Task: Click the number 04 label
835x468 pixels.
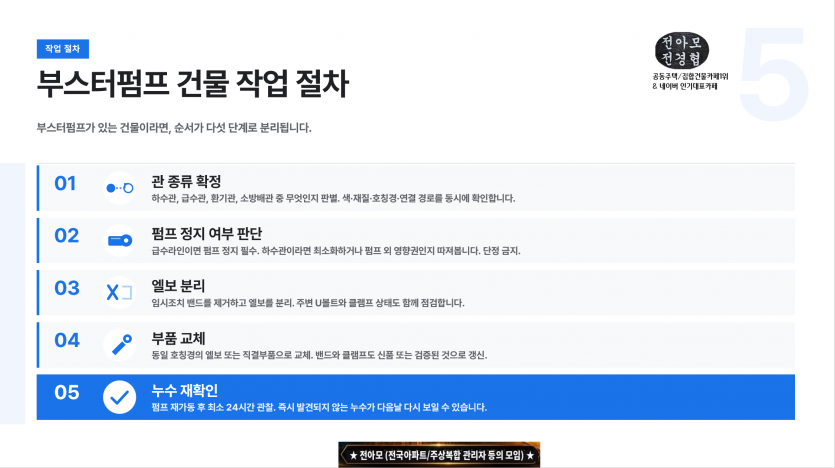Action: pos(67,340)
